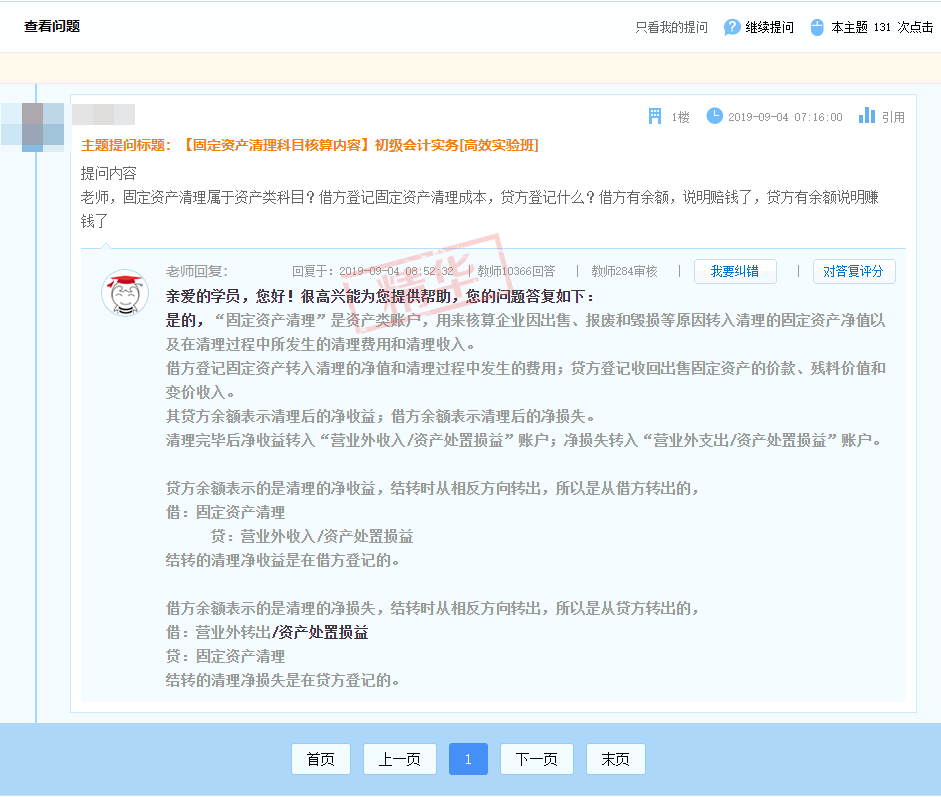Go to the last page via 末页
The image size is (941, 797).
tap(615, 759)
